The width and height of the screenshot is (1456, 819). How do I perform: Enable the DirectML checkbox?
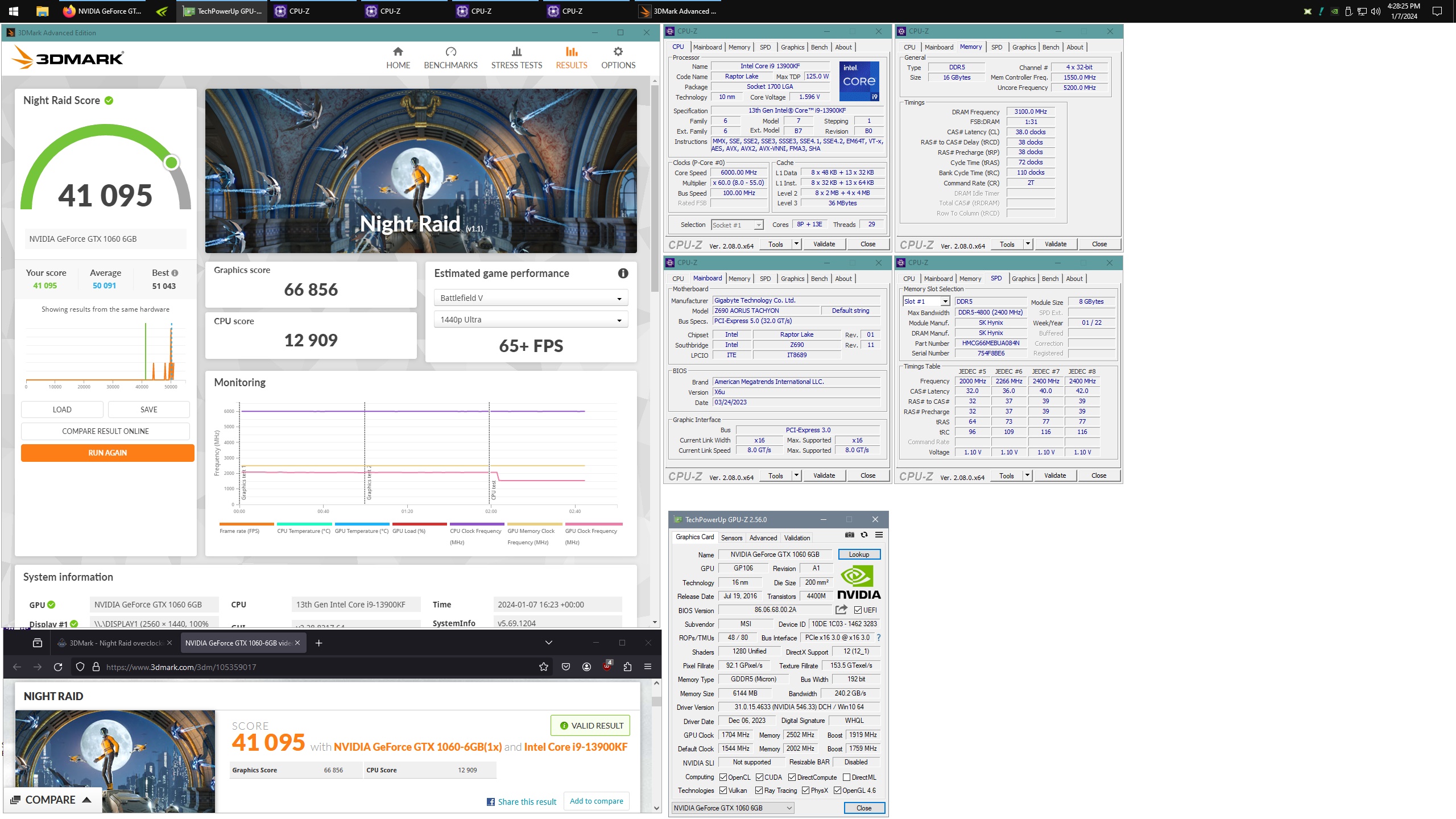[846, 777]
